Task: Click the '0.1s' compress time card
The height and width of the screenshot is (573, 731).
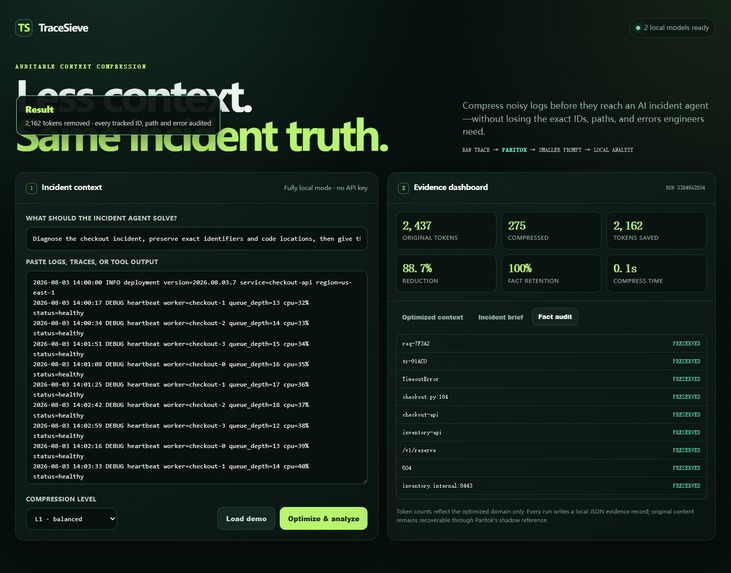Action: pyautogui.click(x=657, y=274)
